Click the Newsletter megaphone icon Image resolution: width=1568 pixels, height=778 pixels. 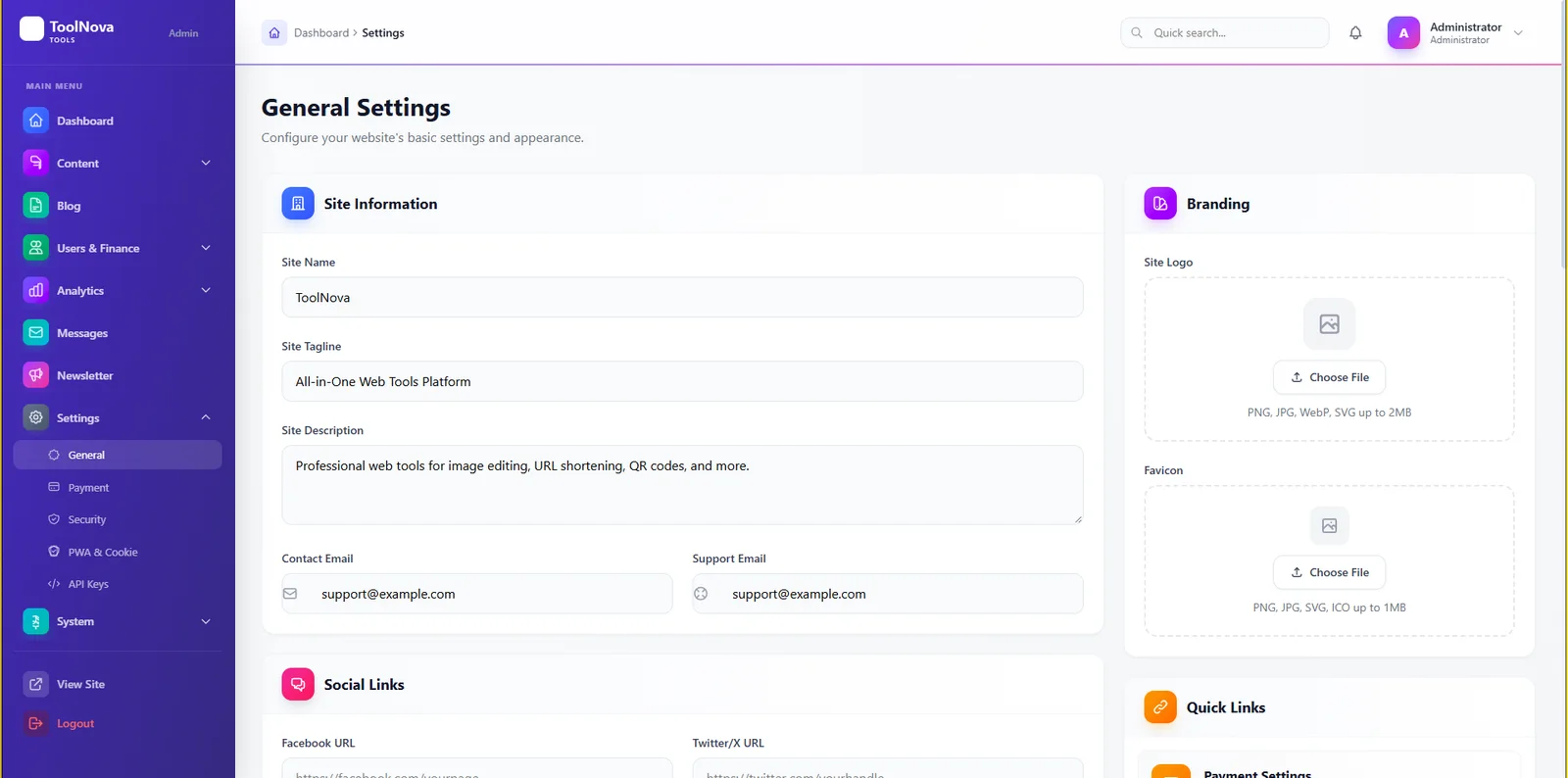(36, 375)
